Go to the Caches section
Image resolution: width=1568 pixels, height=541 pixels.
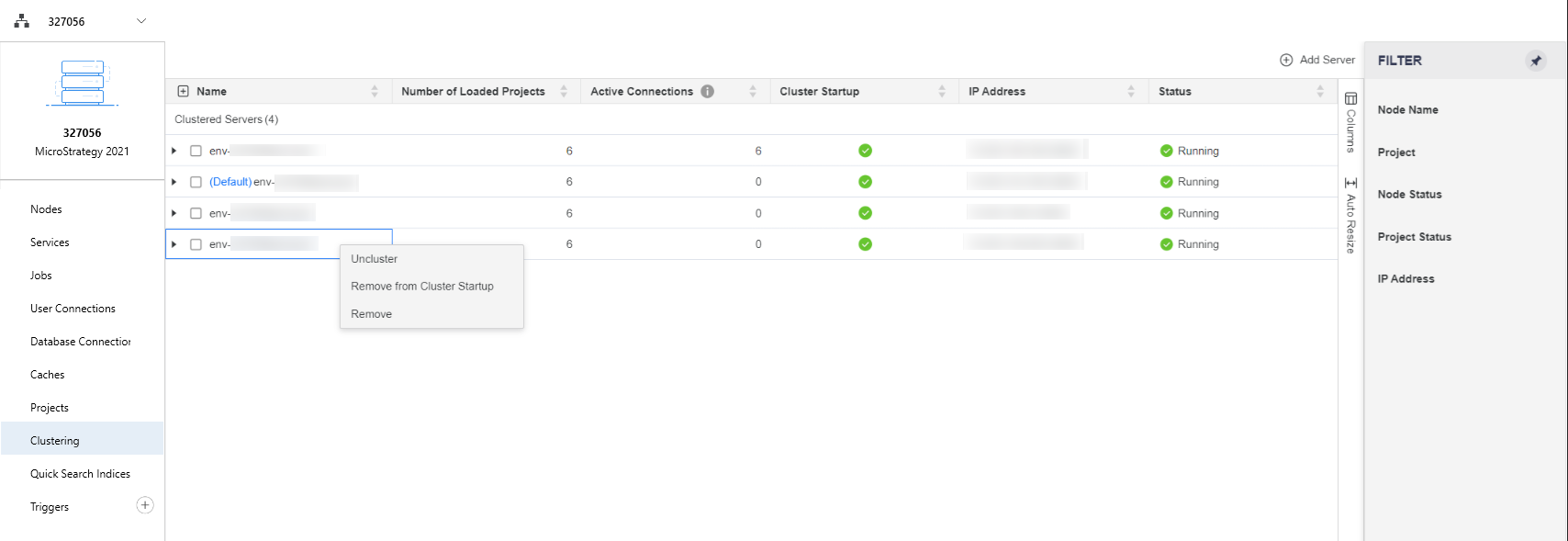pyautogui.click(x=48, y=375)
